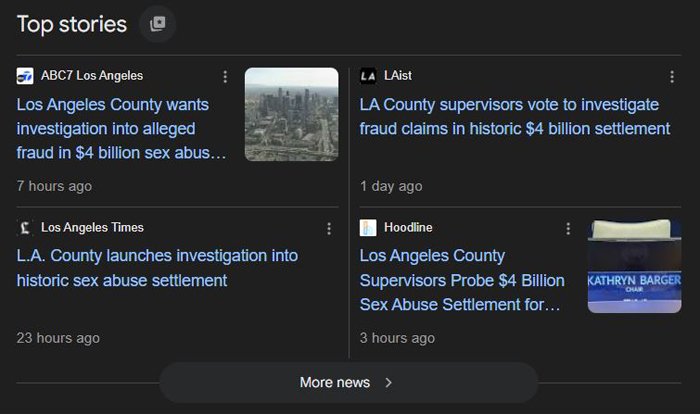Click the LAist source logo icon
The width and height of the screenshot is (700, 414).
point(368,76)
